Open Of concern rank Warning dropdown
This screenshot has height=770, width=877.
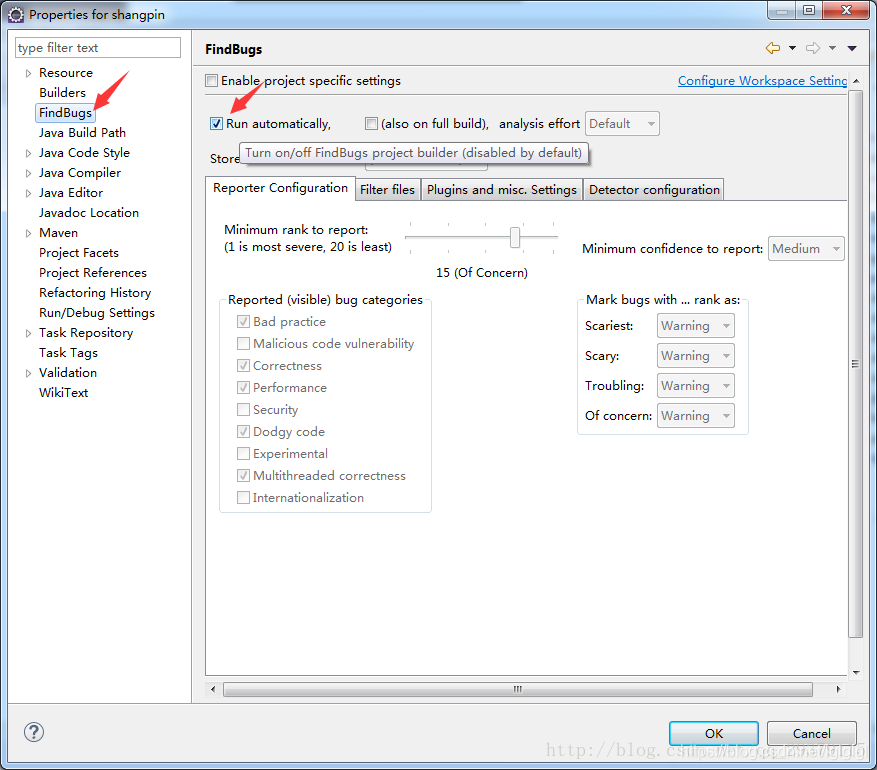point(695,415)
